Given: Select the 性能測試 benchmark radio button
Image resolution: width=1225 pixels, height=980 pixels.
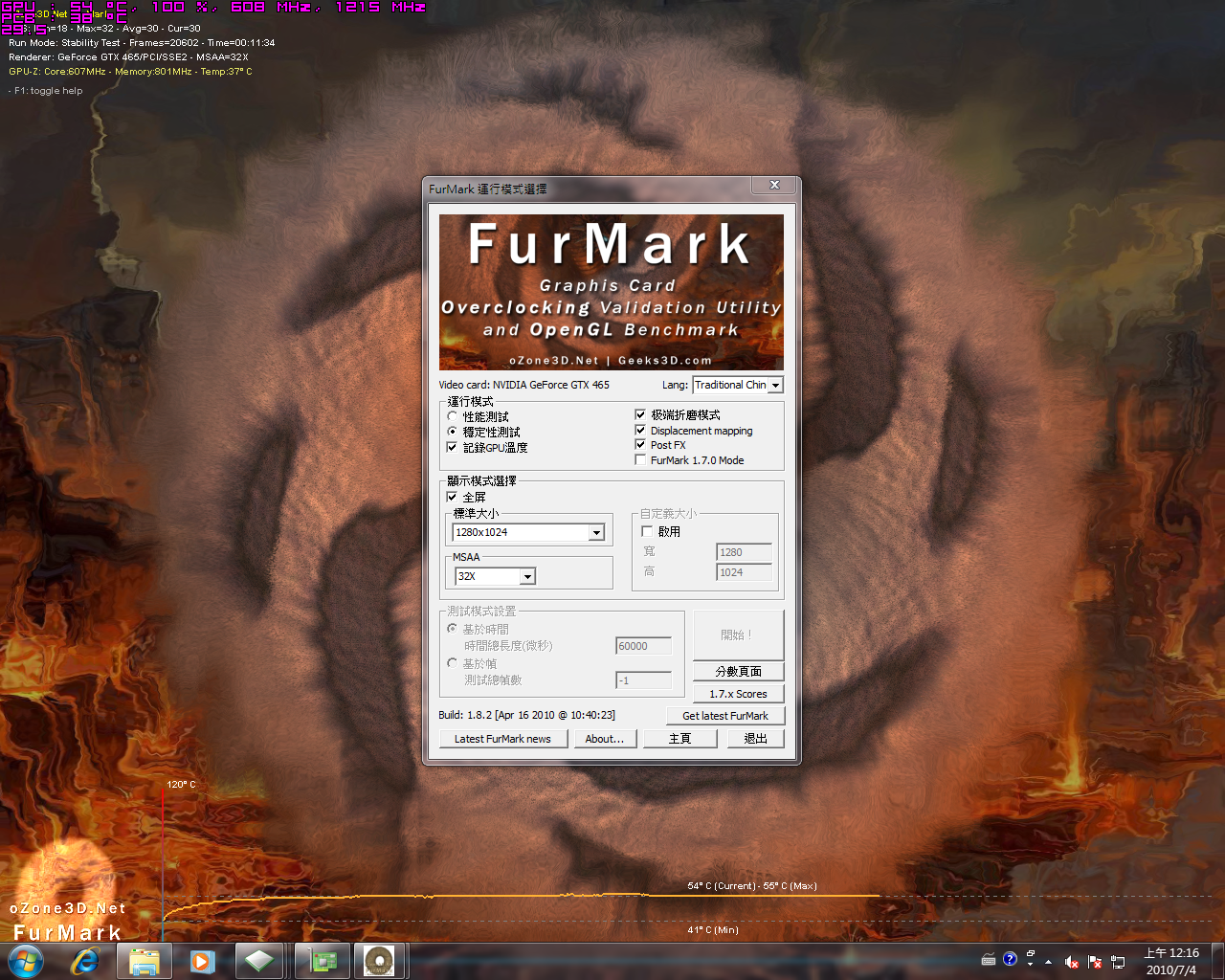Looking at the screenshot, I should [x=452, y=416].
